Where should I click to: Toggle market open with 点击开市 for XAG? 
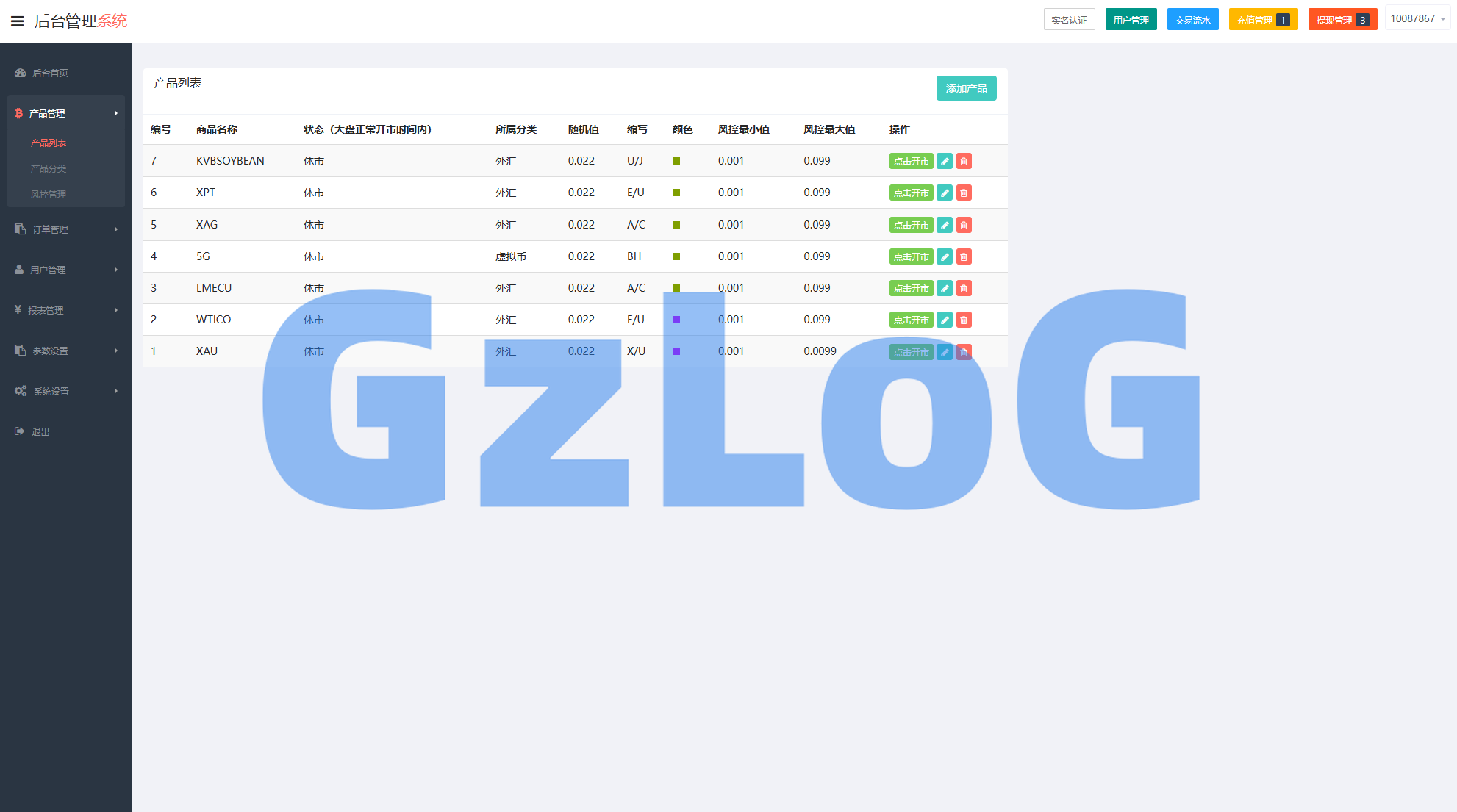point(911,225)
